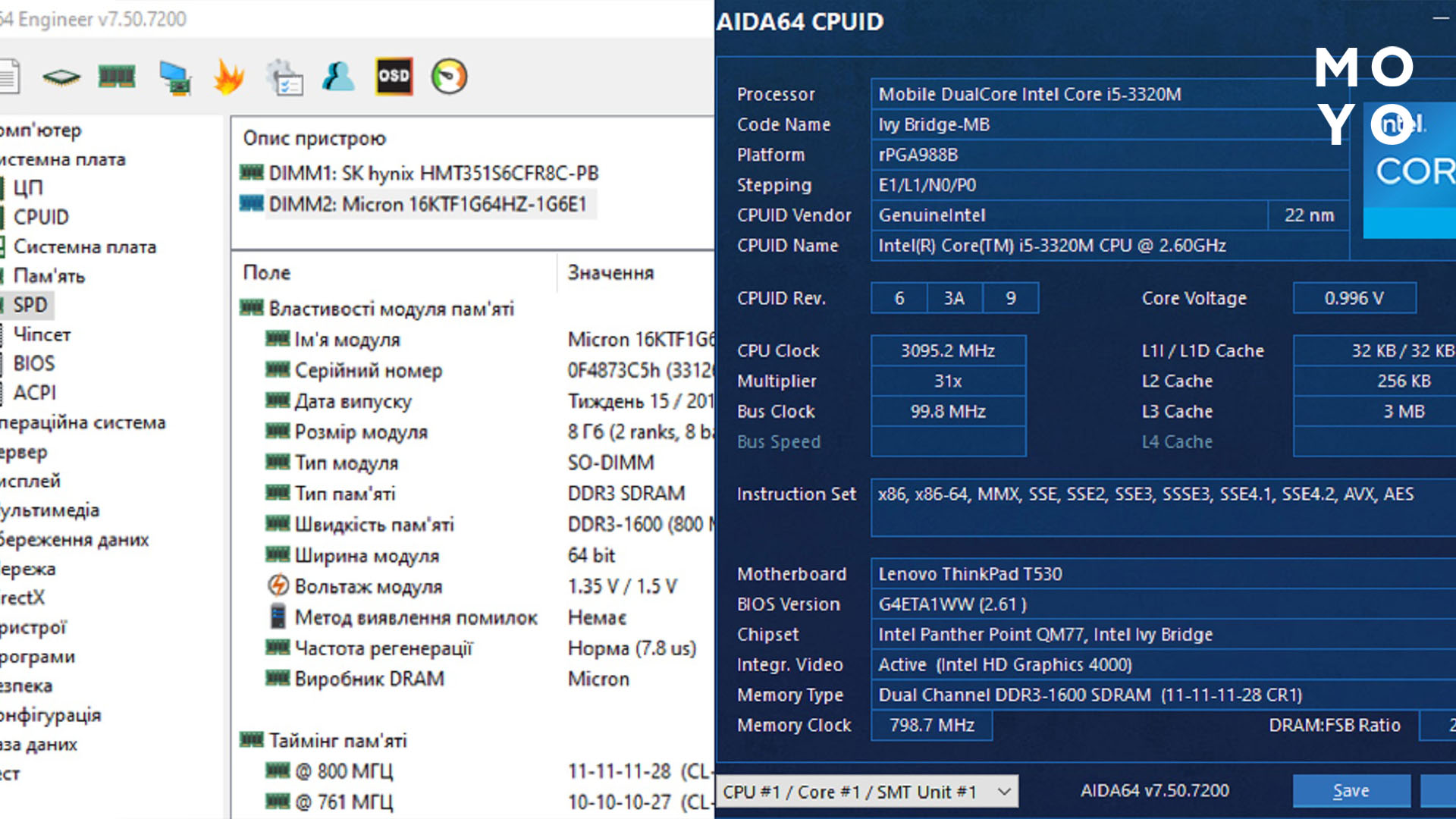Click the Processor name field in CPUID

pos(1109,94)
